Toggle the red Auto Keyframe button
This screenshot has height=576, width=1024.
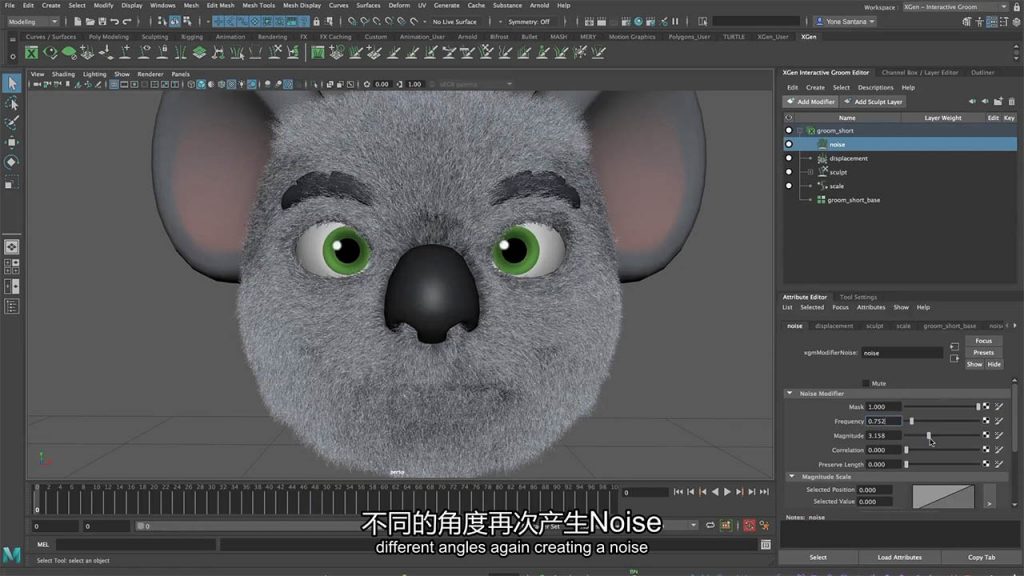tap(749, 526)
